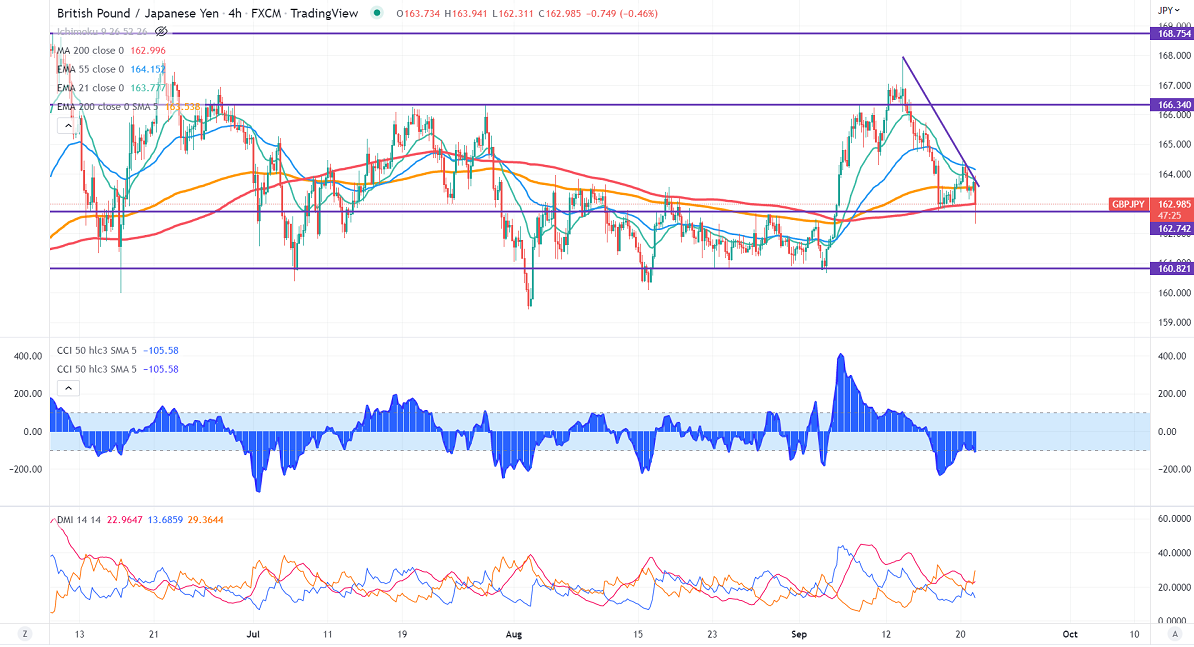Open the JPY currency dropdown

(1169, 10)
